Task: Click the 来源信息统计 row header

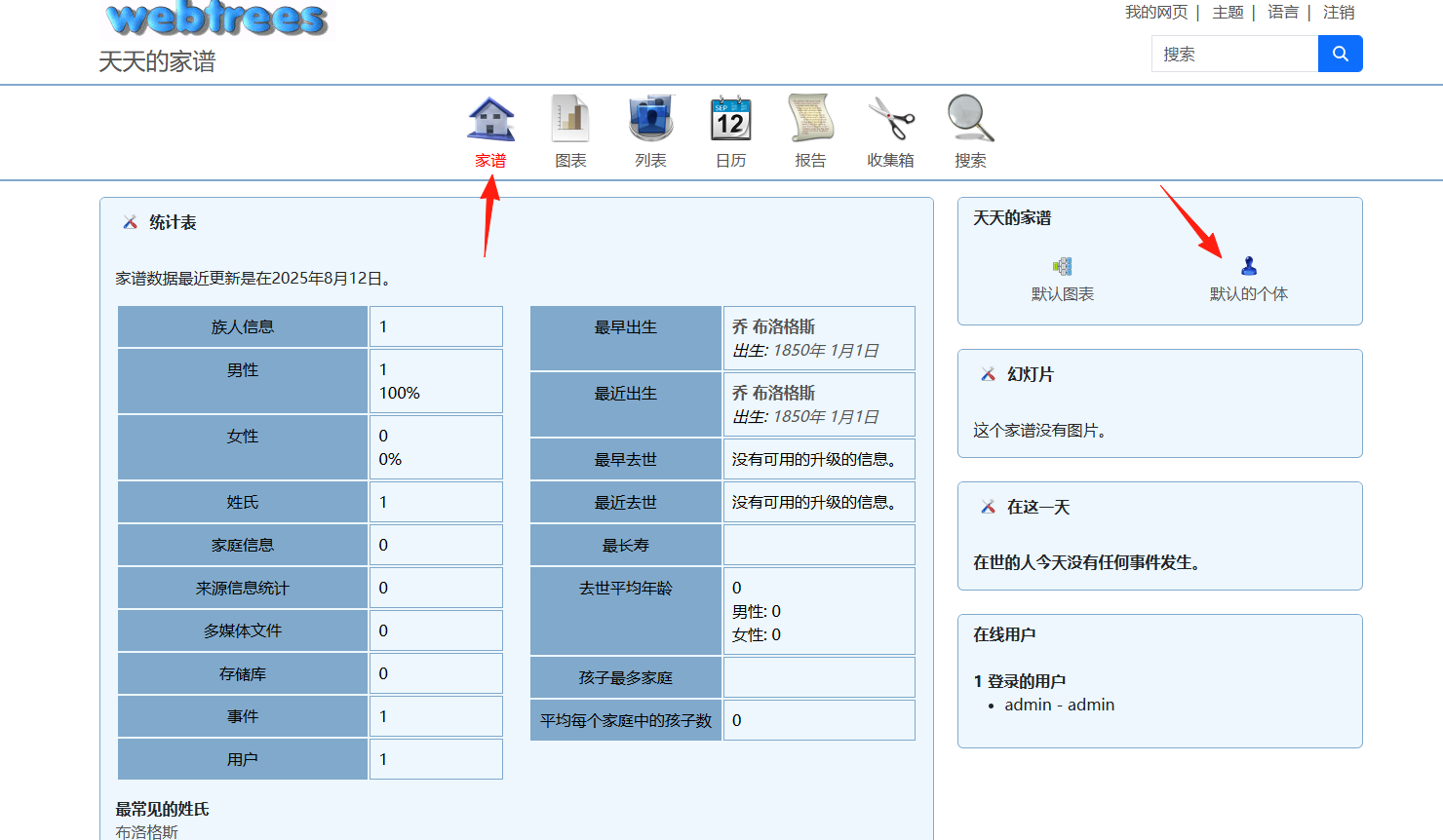Action: 243,588
